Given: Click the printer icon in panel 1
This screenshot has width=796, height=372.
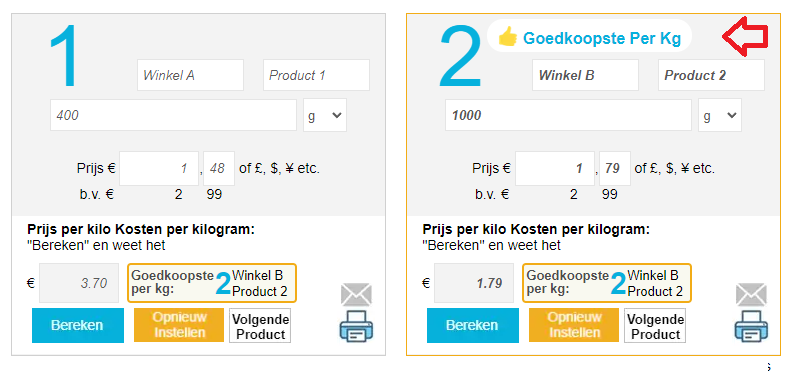Looking at the screenshot, I should (356, 325).
